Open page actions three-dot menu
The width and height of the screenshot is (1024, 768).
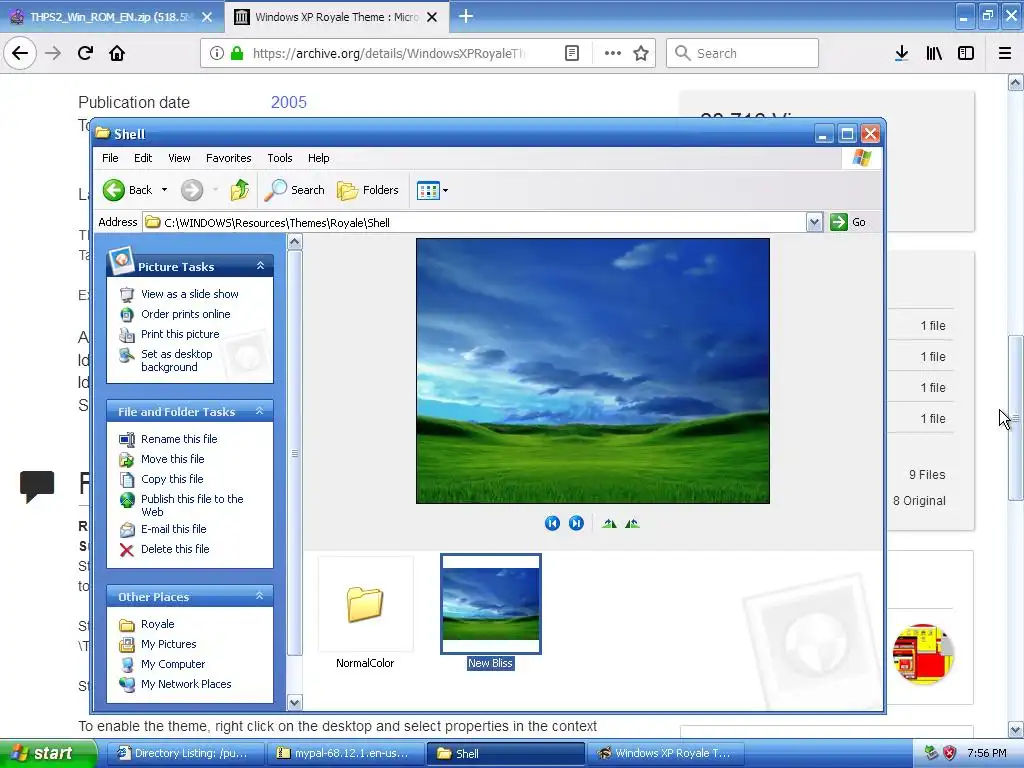[x=613, y=54]
